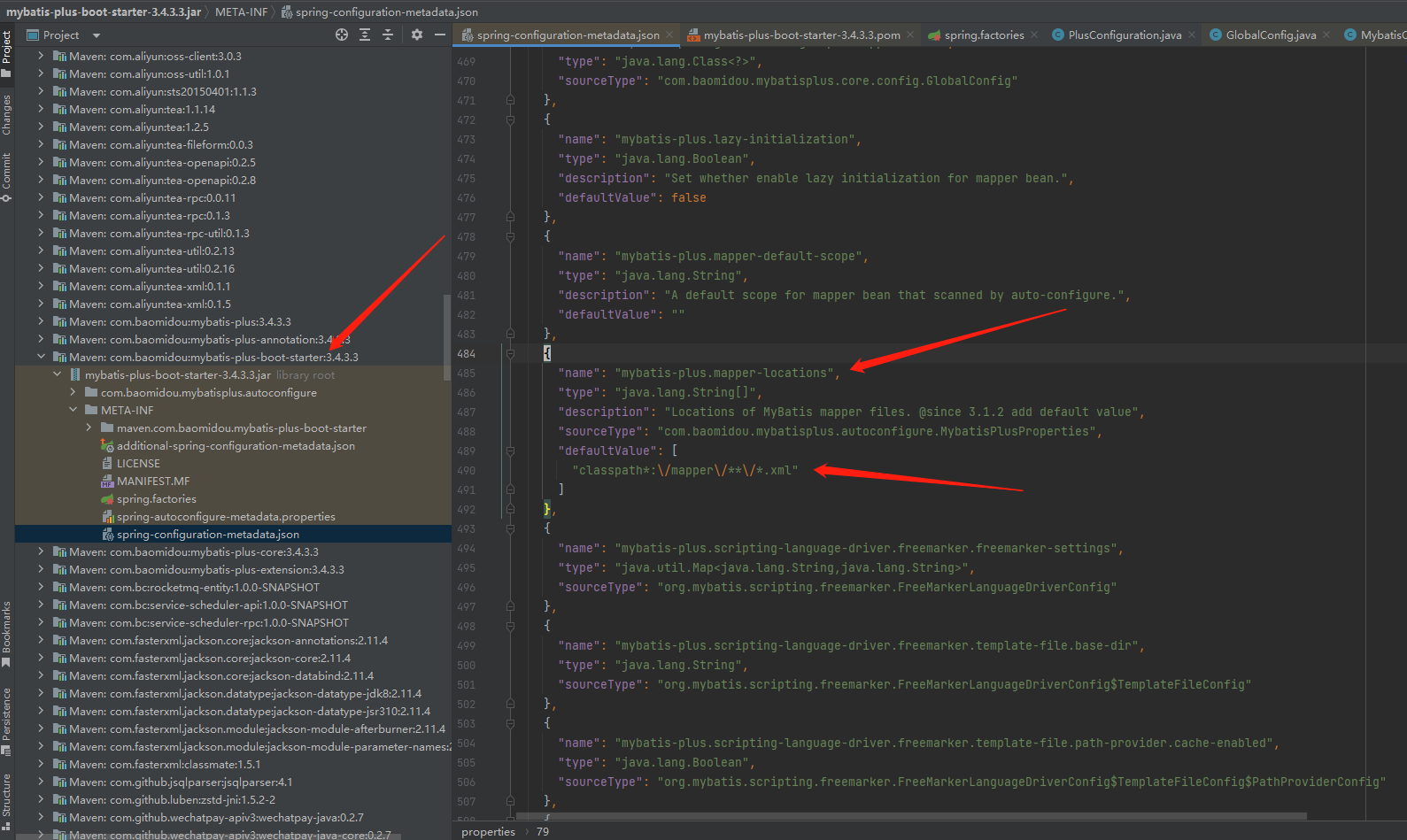Screen dimensions: 1407x840
Task: Click spring-configuration-metadata.json in breadcrumb path
Action: click(x=380, y=12)
